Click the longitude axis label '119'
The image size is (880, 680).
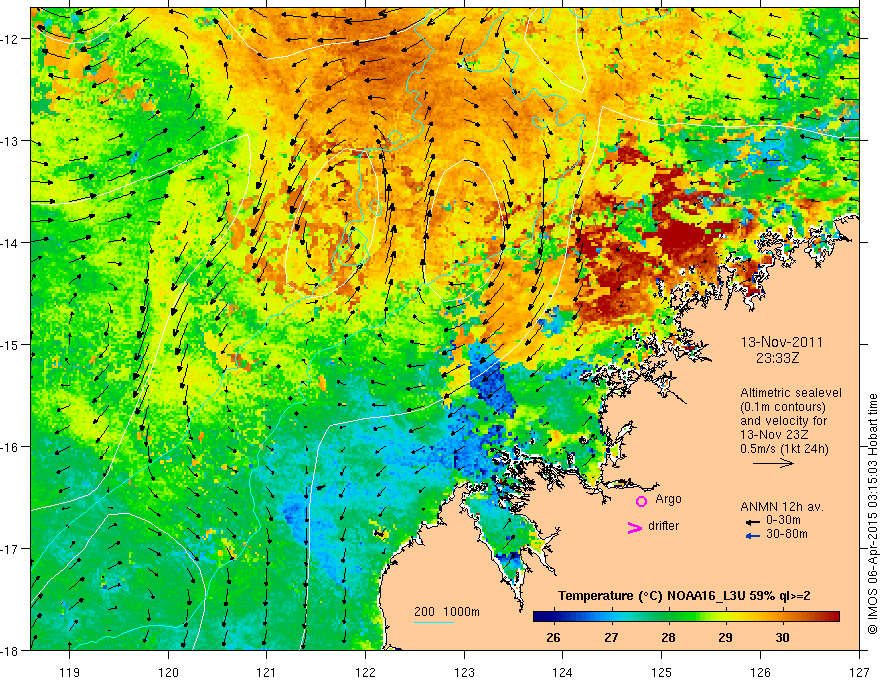(x=70, y=672)
